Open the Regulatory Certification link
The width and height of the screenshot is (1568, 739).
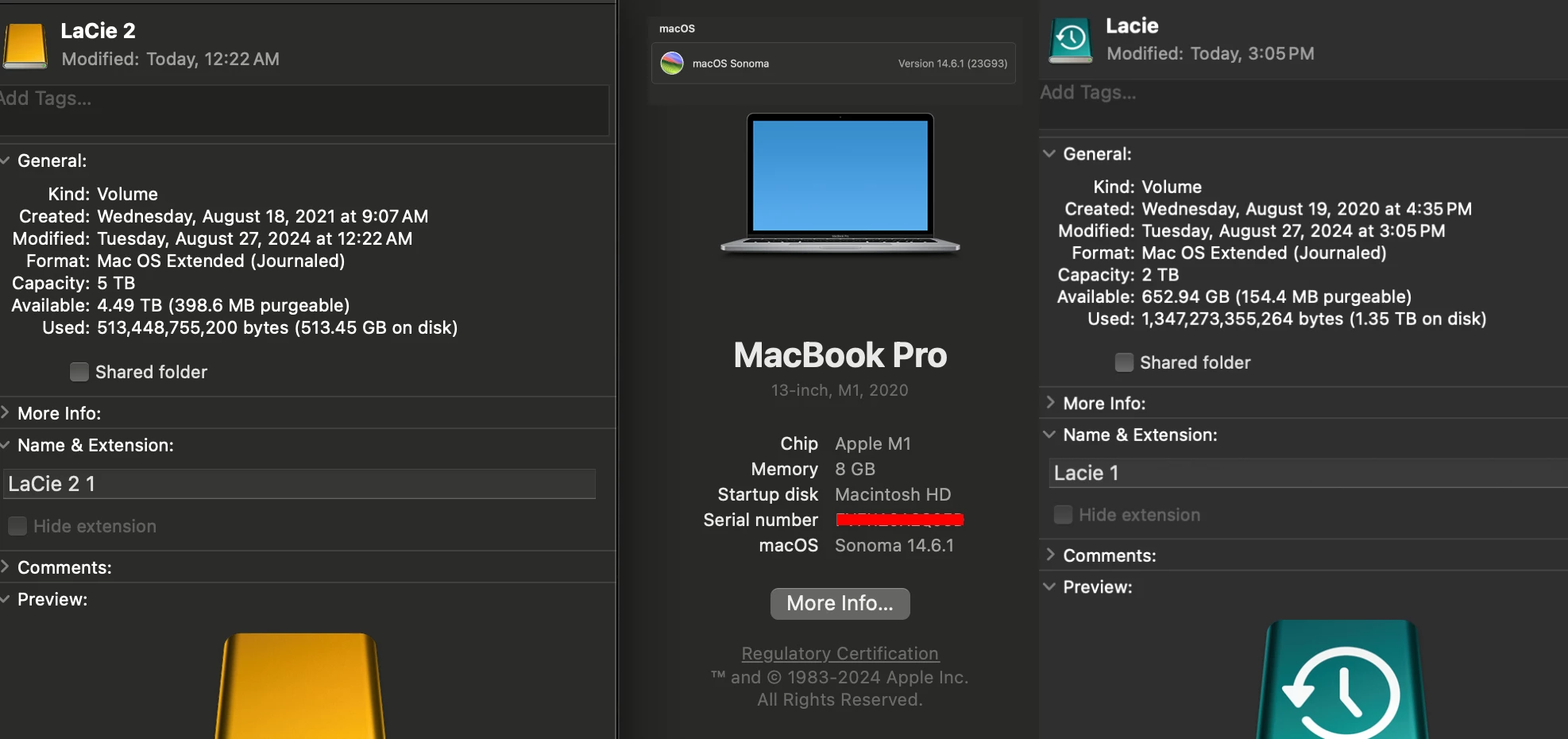(x=840, y=653)
